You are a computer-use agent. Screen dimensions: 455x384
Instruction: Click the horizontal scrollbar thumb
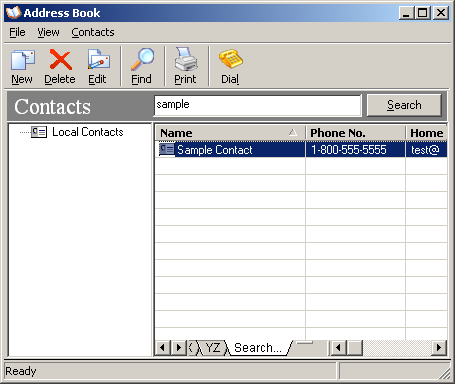point(355,348)
